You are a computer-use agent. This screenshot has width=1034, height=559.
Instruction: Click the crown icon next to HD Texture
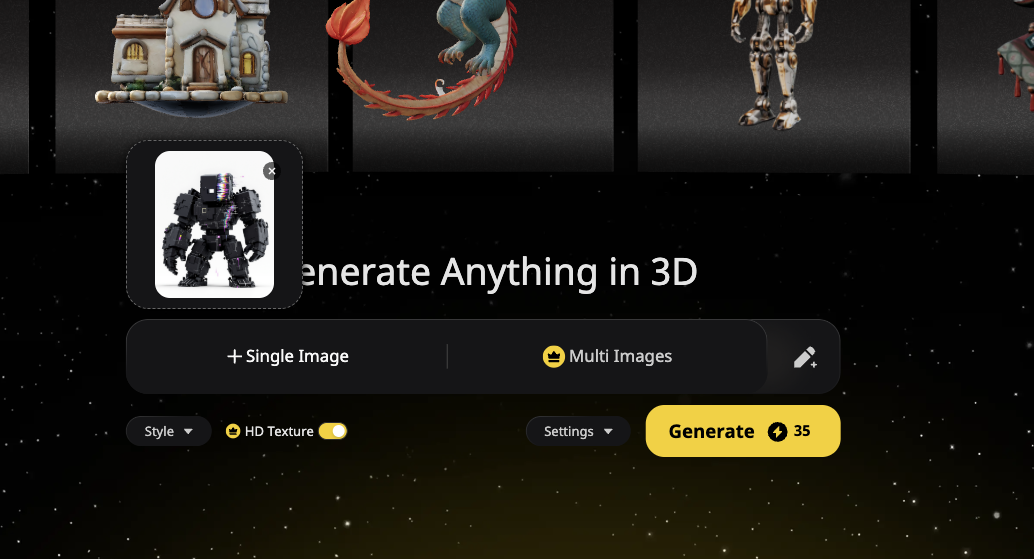tap(233, 431)
